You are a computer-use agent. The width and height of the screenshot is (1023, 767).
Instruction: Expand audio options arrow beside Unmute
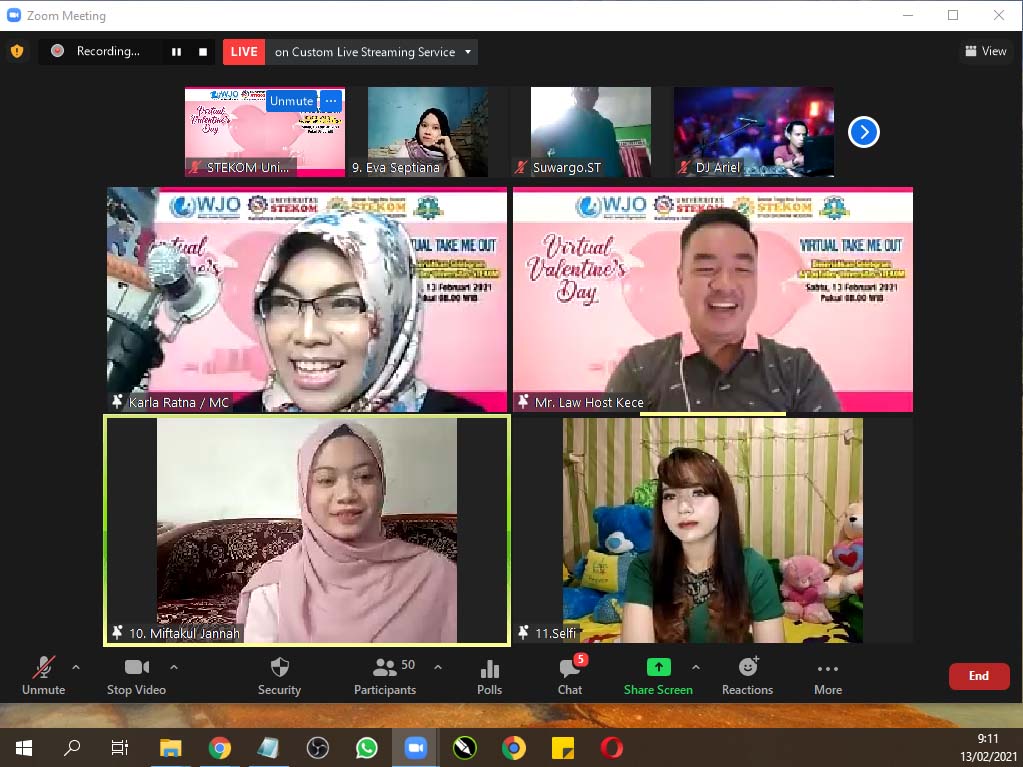76,667
